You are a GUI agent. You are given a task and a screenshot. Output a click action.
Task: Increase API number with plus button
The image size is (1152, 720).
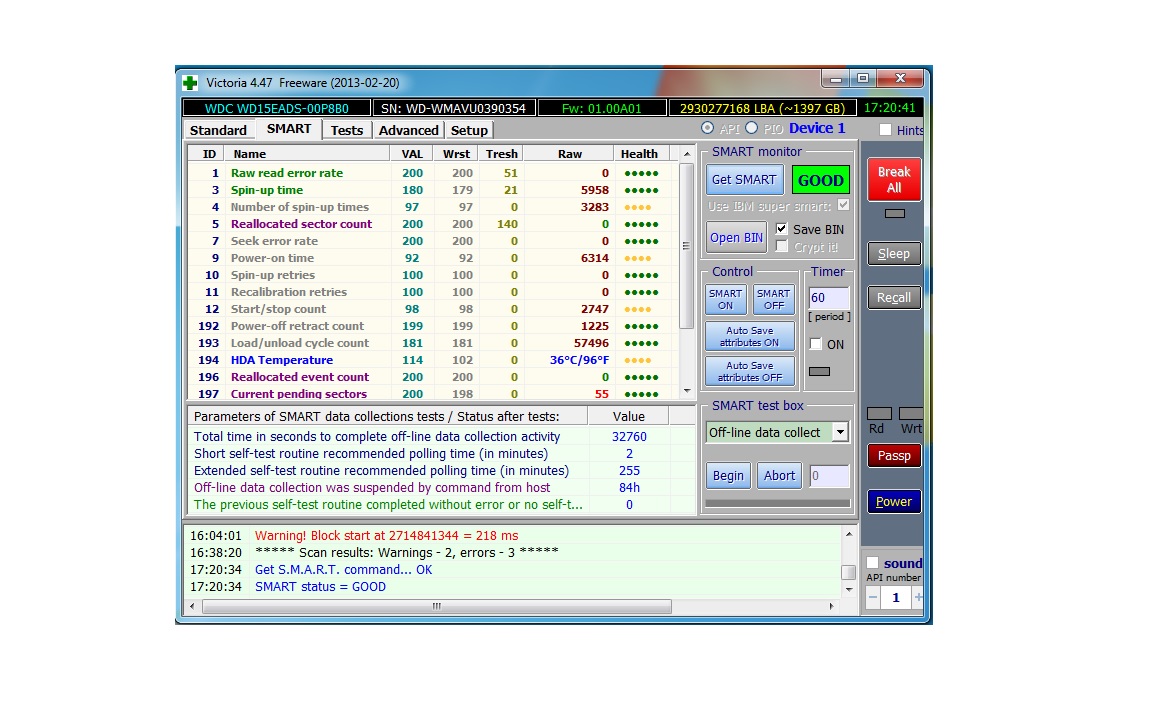[918, 598]
